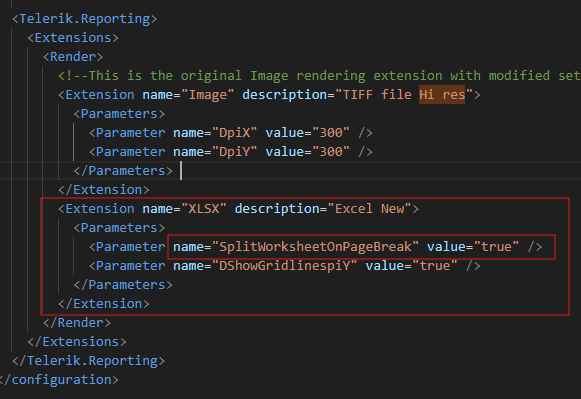581x399 pixels.
Task: Select SplitWorksheetOnPageBreak parameter name
Action: click(315, 247)
